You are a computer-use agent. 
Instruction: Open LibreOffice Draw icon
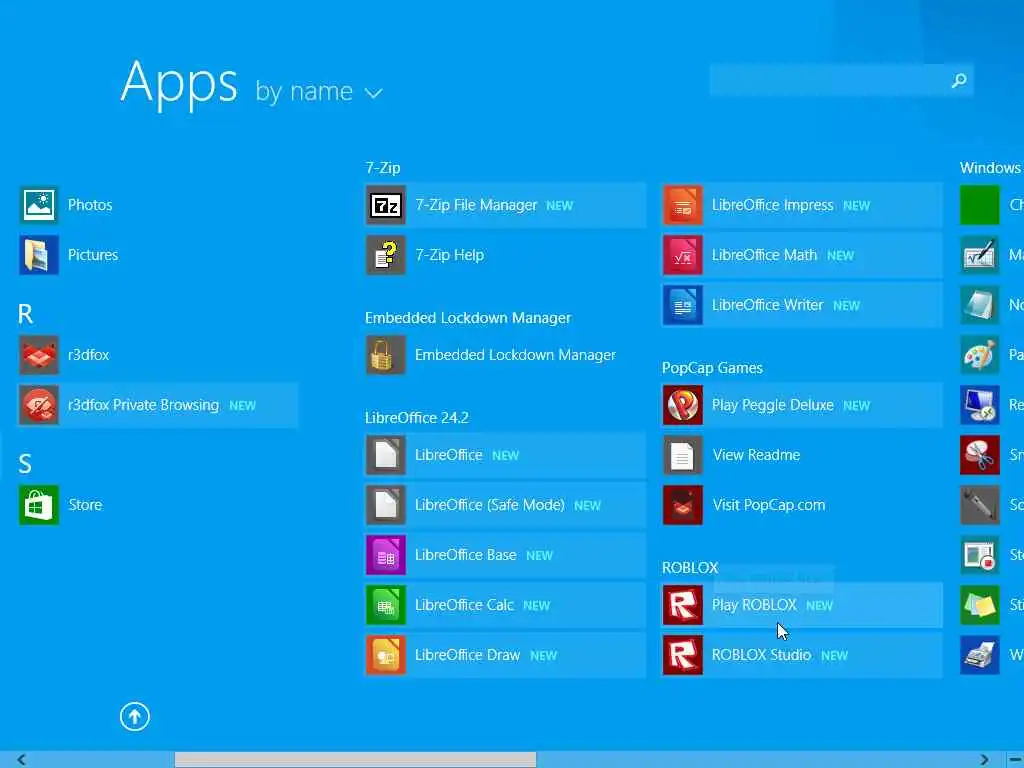pos(385,655)
